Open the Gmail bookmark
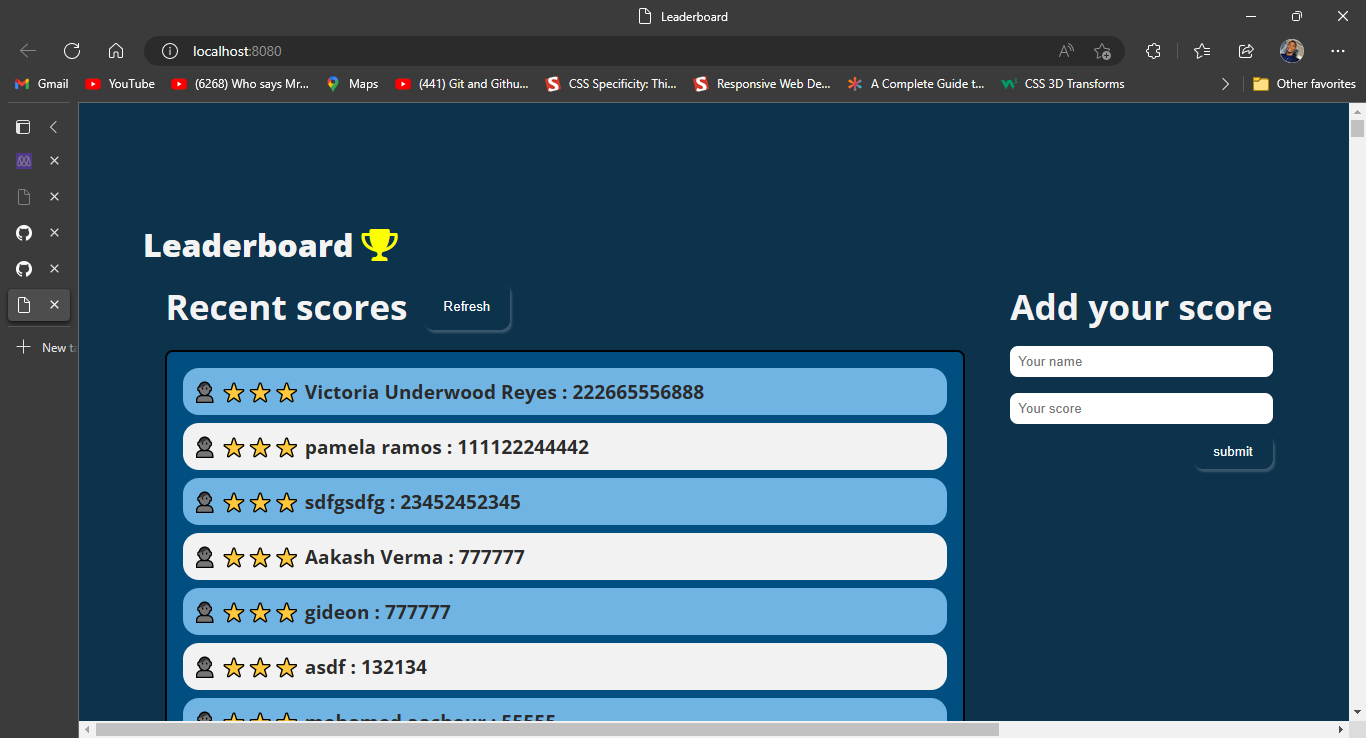The image size is (1366, 738). point(42,84)
